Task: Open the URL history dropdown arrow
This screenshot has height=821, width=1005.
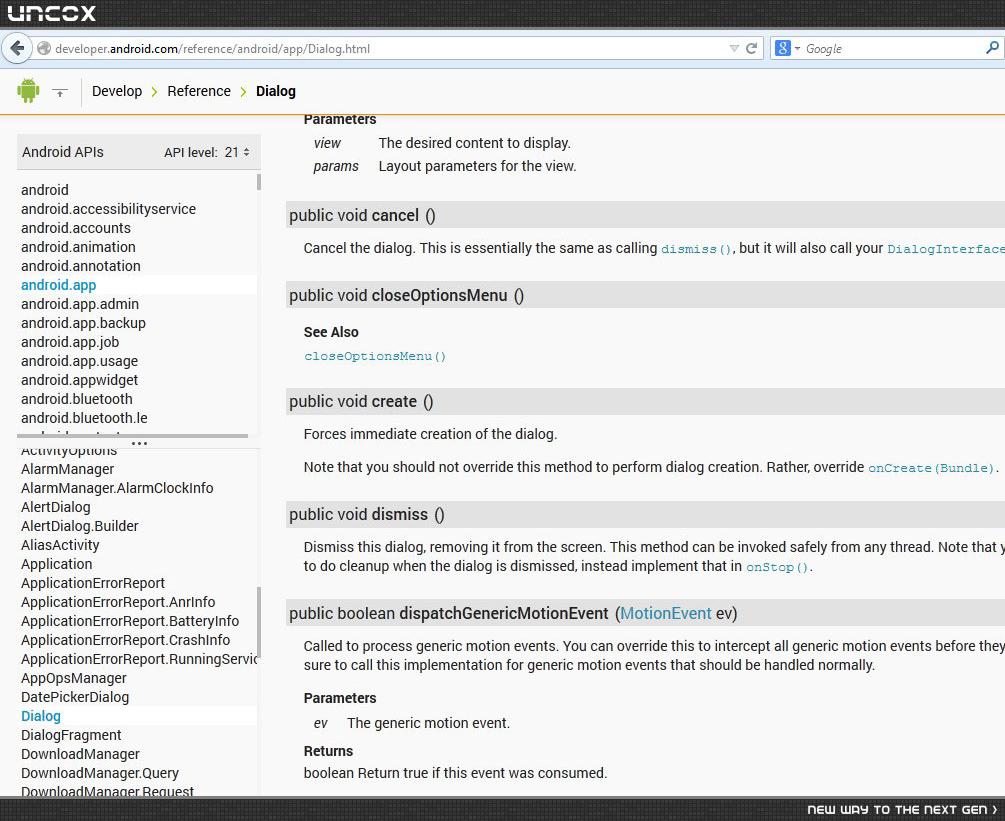Action: pyautogui.click(x=735, y=49)
